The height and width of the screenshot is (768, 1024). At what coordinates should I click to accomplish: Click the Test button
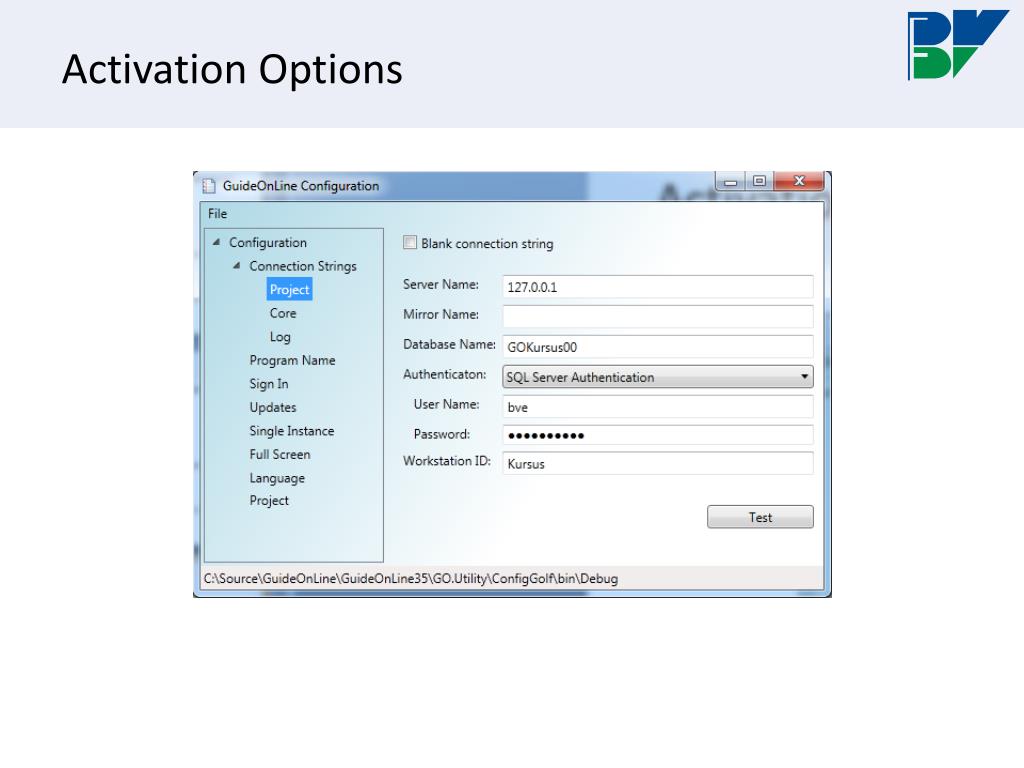click(760, 517)
